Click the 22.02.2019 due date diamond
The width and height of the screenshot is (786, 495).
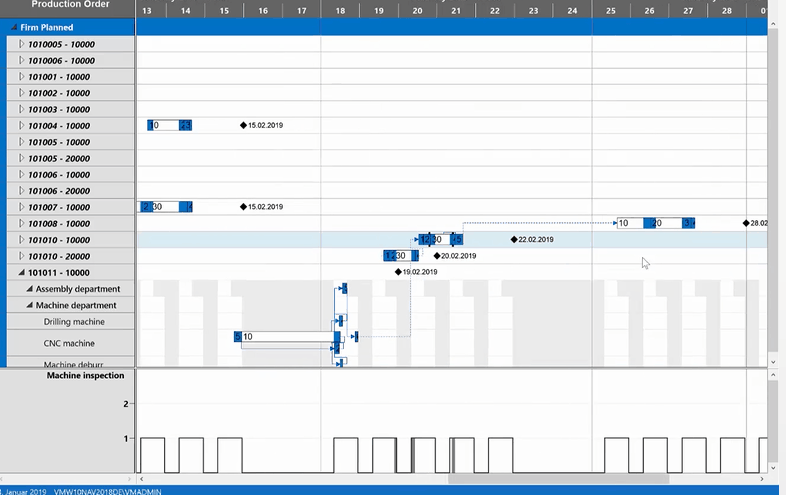(514, 240)
